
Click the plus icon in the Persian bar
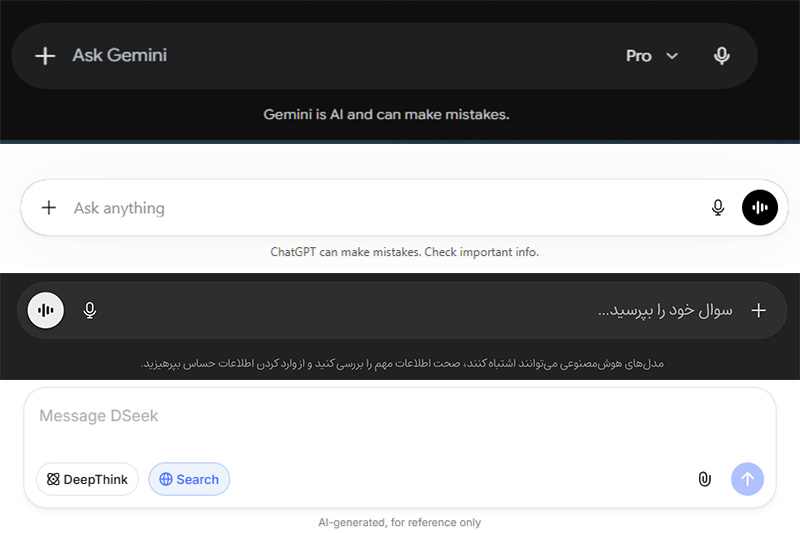tap(758, 310)
